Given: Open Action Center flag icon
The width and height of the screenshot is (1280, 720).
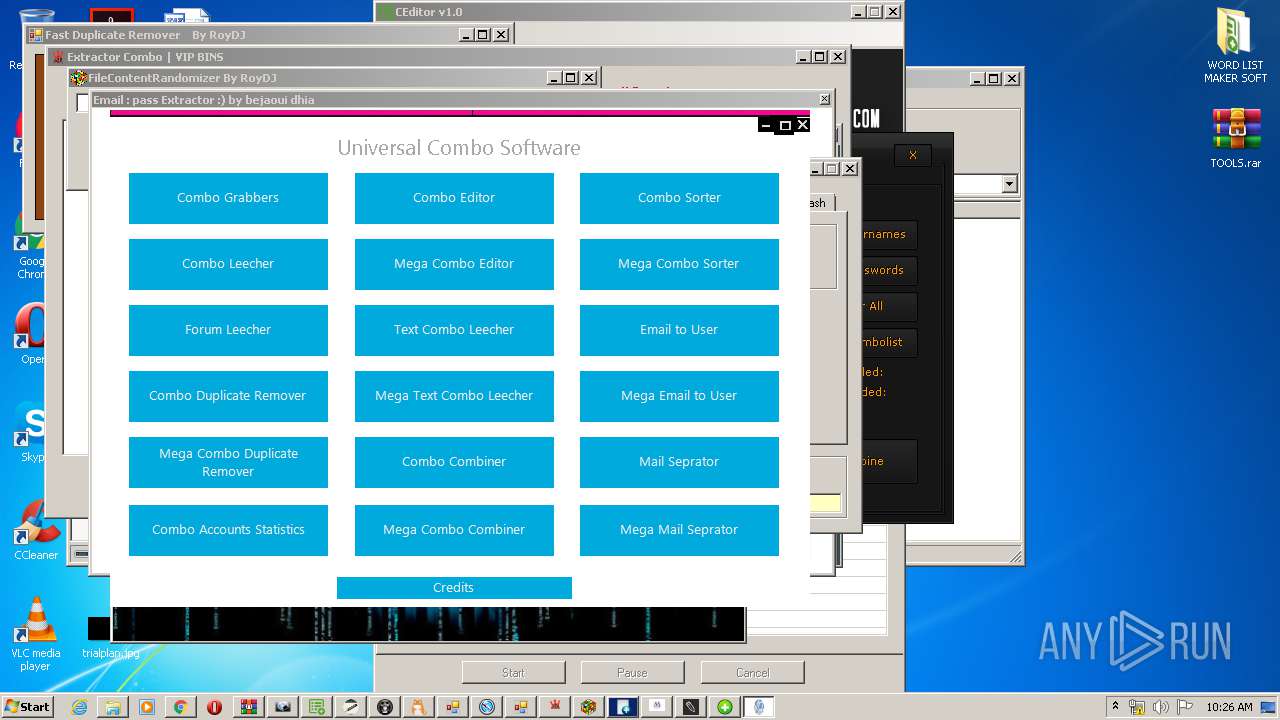Looking at the screenshot, I should tap(1187, 706).
